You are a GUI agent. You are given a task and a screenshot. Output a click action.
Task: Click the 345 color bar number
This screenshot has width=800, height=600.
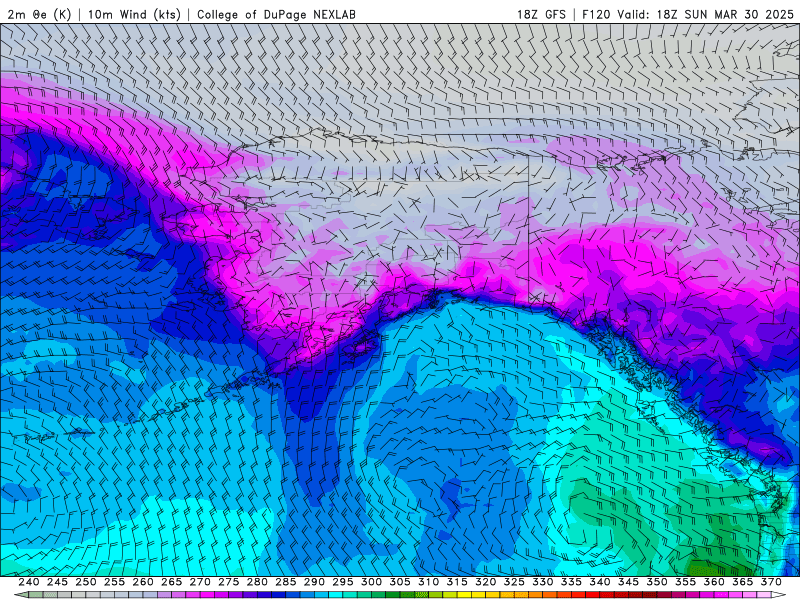629,582
